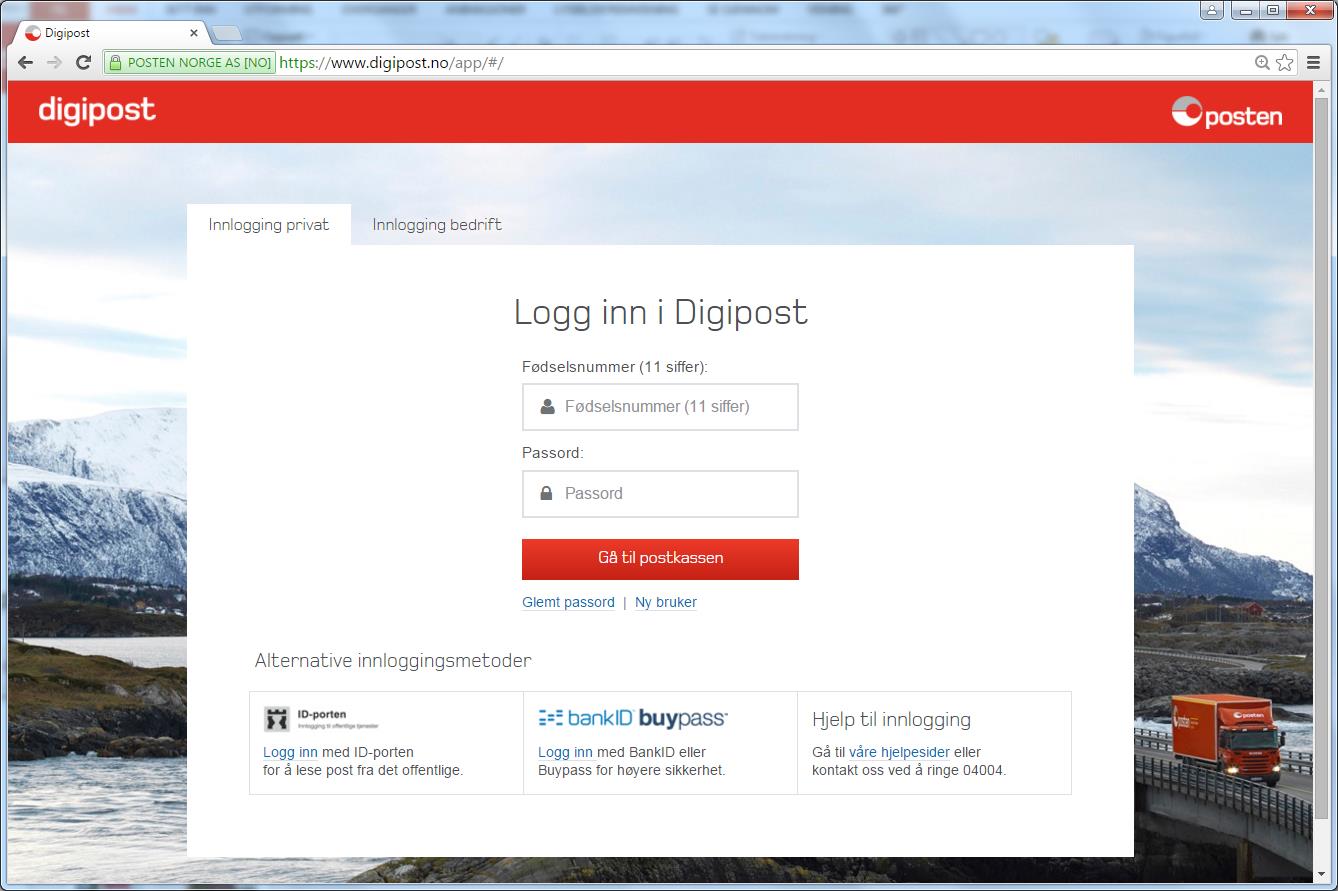Click the Passord input field
This screenshot has width=1338, height=891.
[x=660, y=494]
